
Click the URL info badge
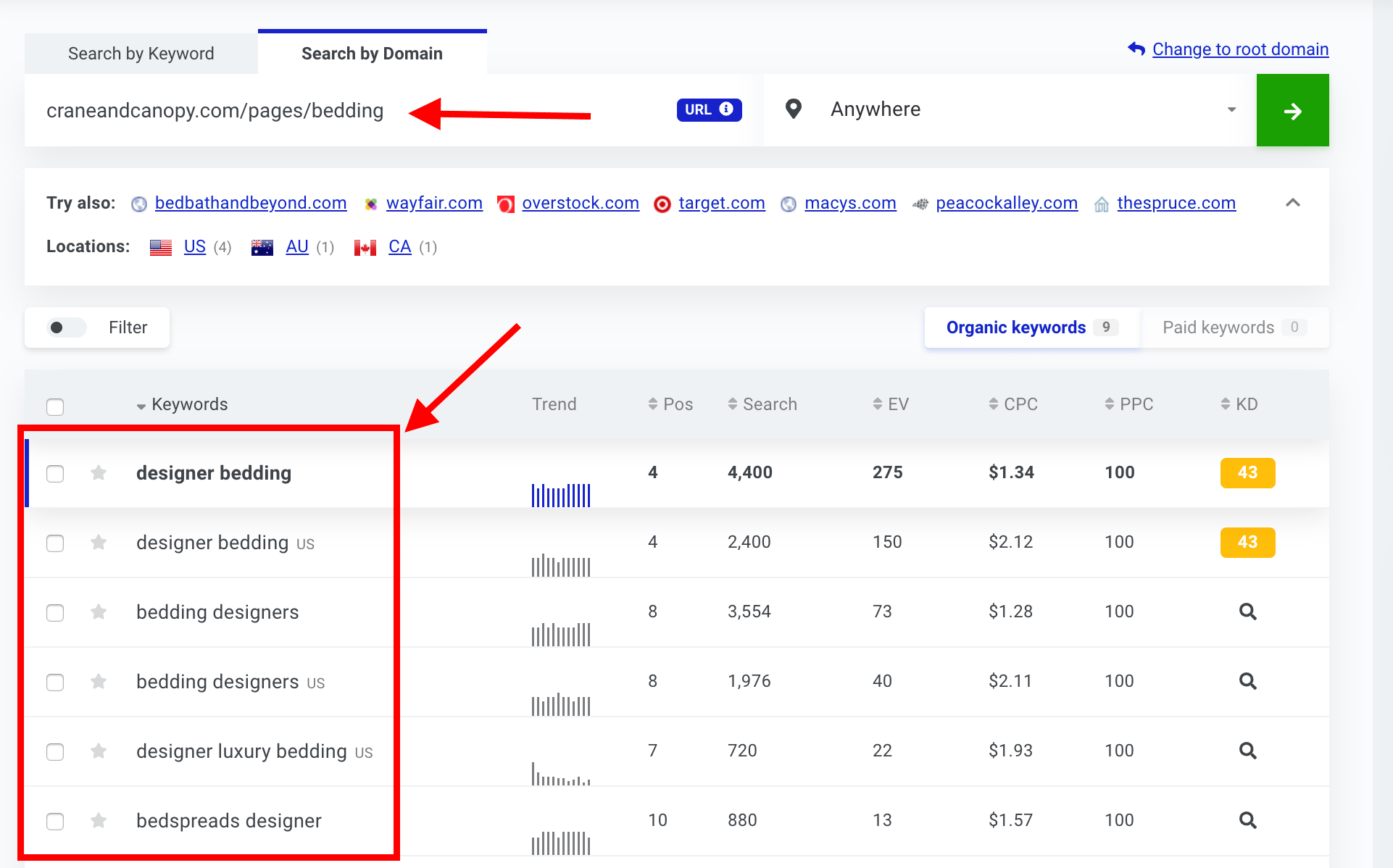[708, 109]
